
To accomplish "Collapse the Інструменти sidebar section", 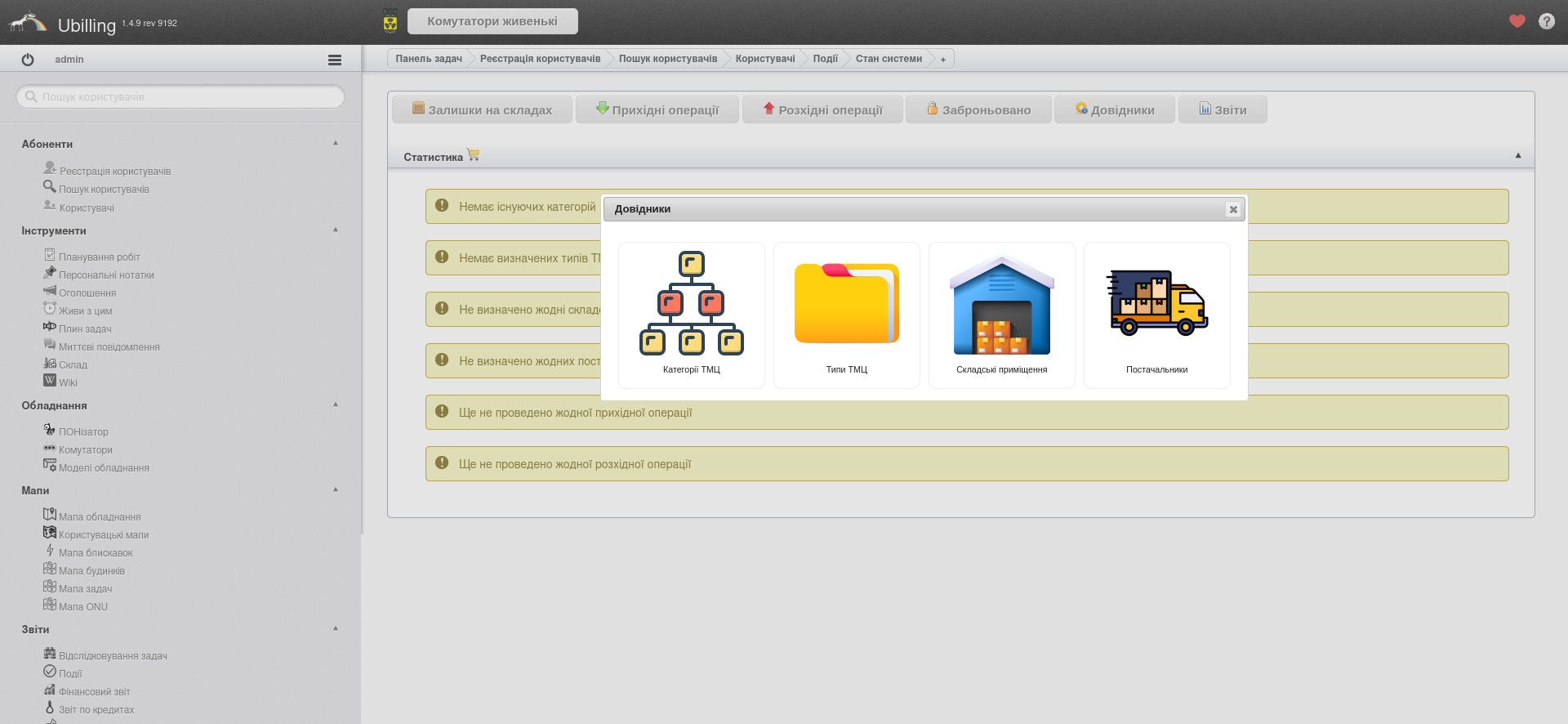I will [335, 230].
